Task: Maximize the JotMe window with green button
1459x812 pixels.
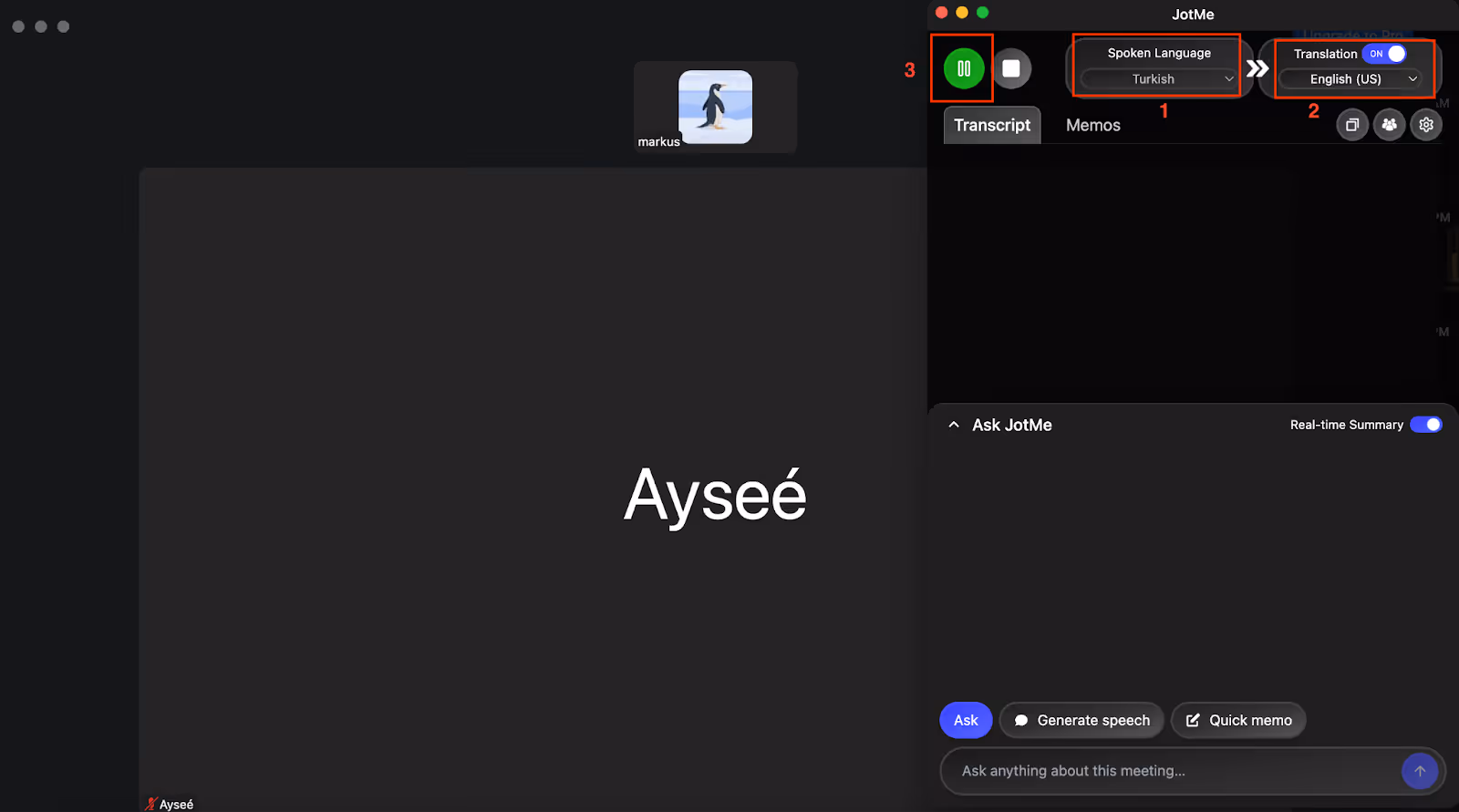Action: [x=982, y=13]
